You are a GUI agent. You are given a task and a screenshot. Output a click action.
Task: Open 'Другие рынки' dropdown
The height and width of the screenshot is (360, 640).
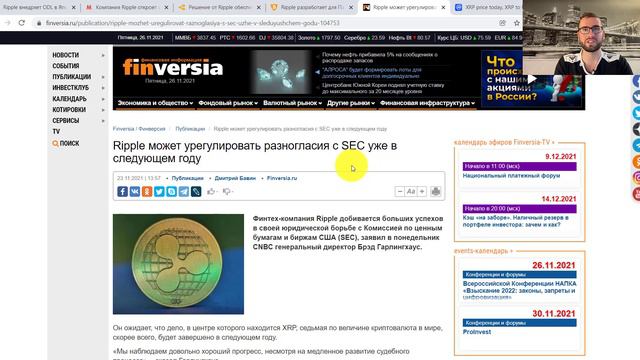(x=351, y=103)
